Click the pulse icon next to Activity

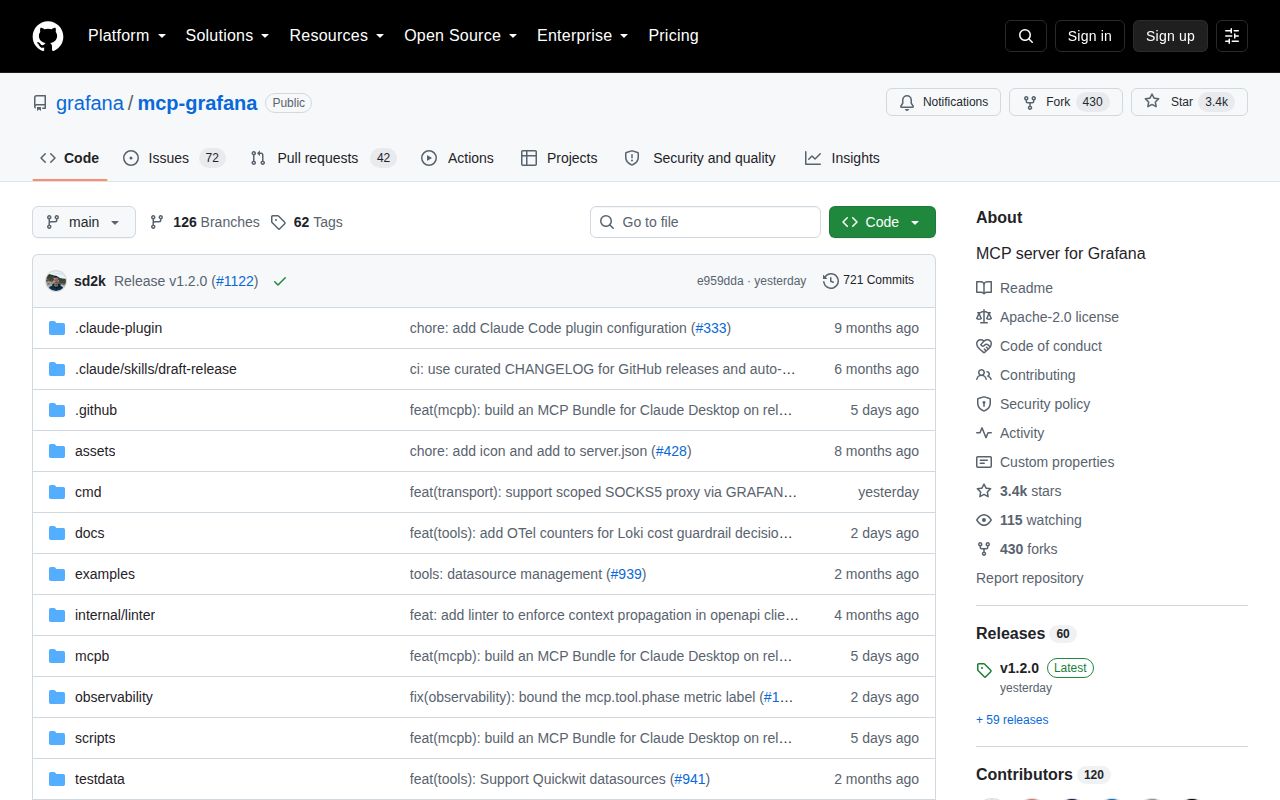(984, 433)
